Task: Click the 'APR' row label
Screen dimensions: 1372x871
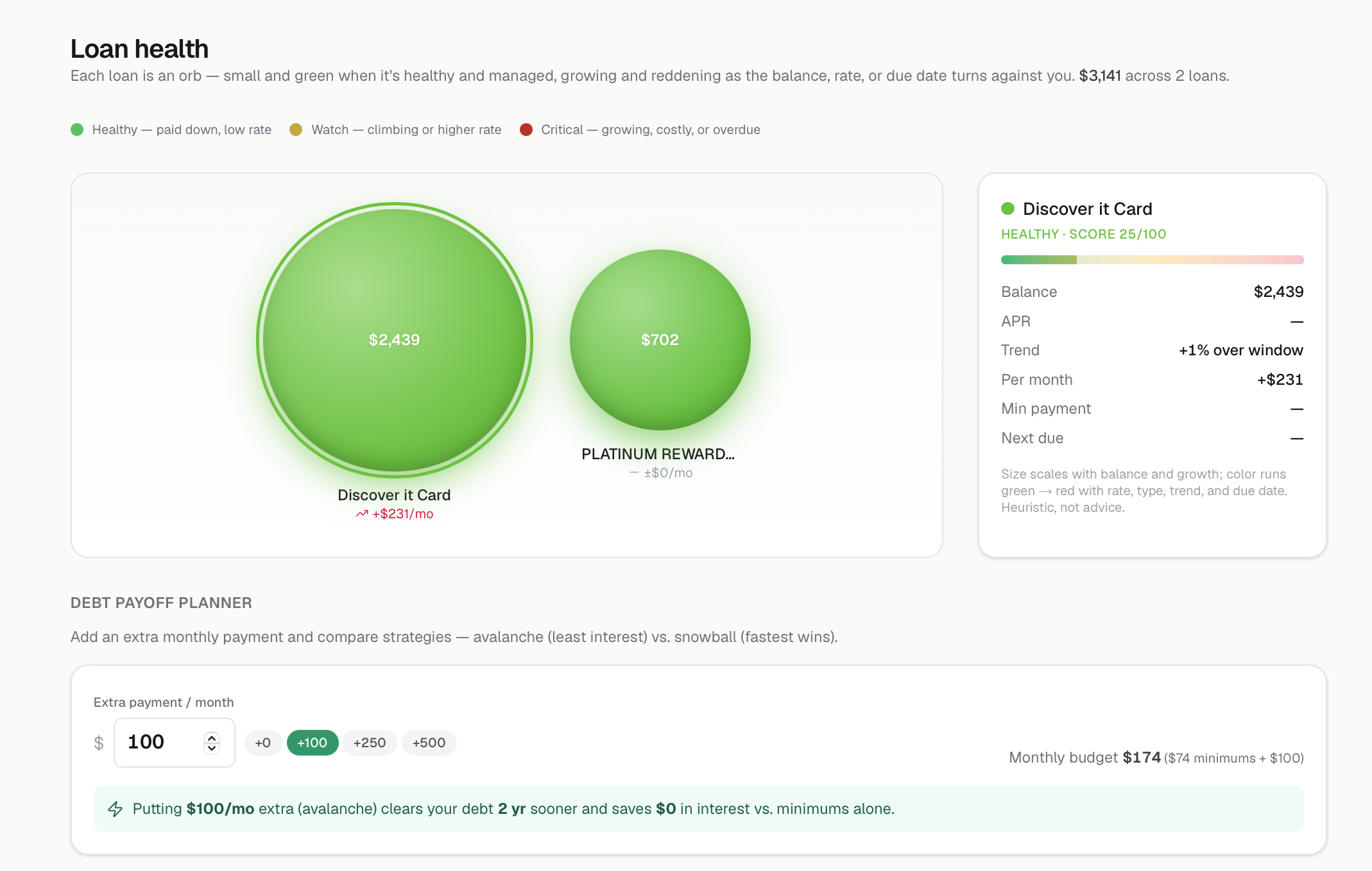Action: click(x=1016, y=321)
